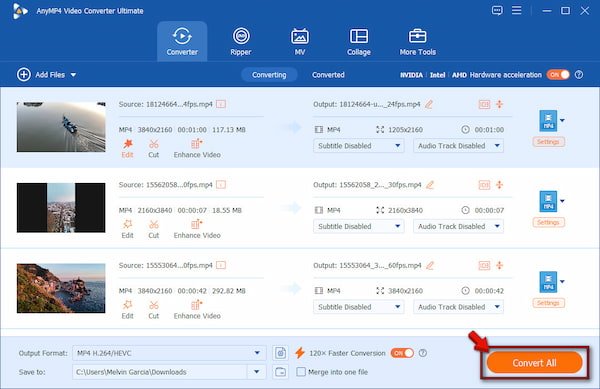Edit the 15553064 video
This screenshot has height=389, width=600.
pos(127,310)
